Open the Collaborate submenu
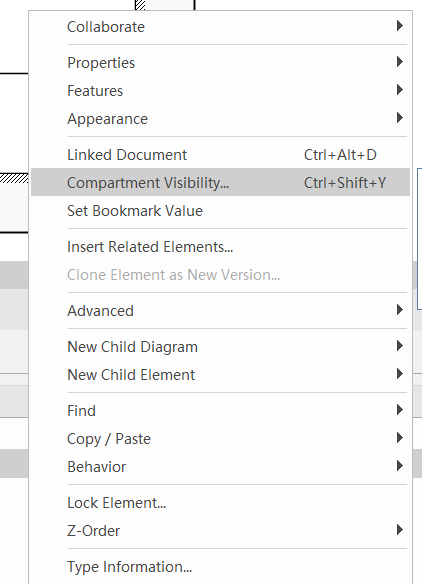 [220, 27]
